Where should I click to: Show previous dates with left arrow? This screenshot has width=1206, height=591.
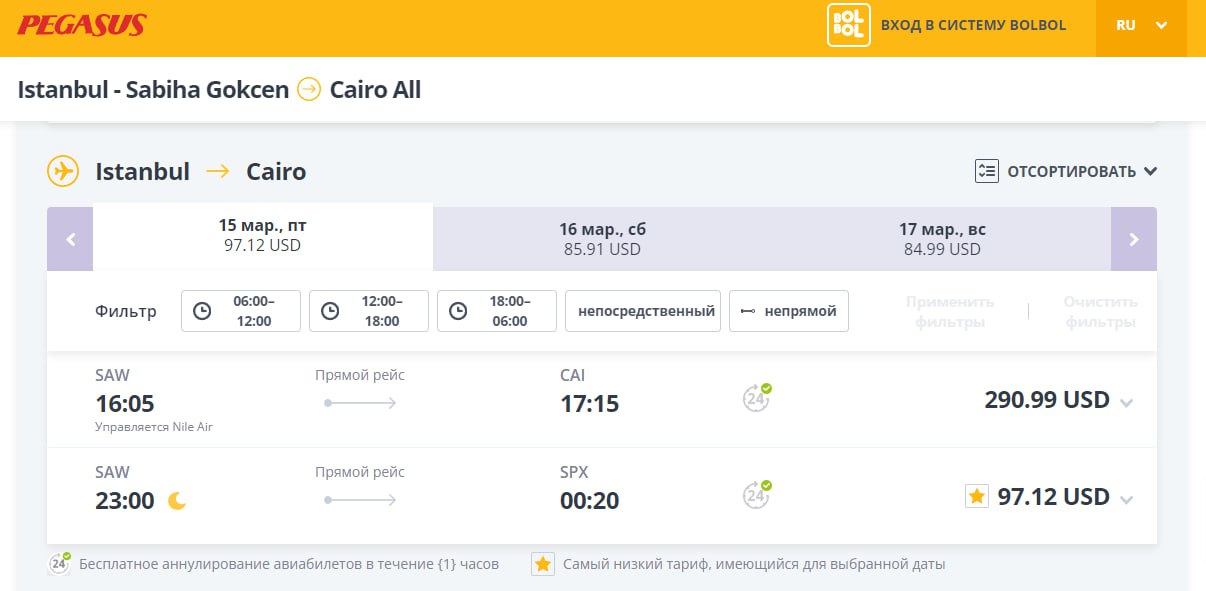(70, 239)
